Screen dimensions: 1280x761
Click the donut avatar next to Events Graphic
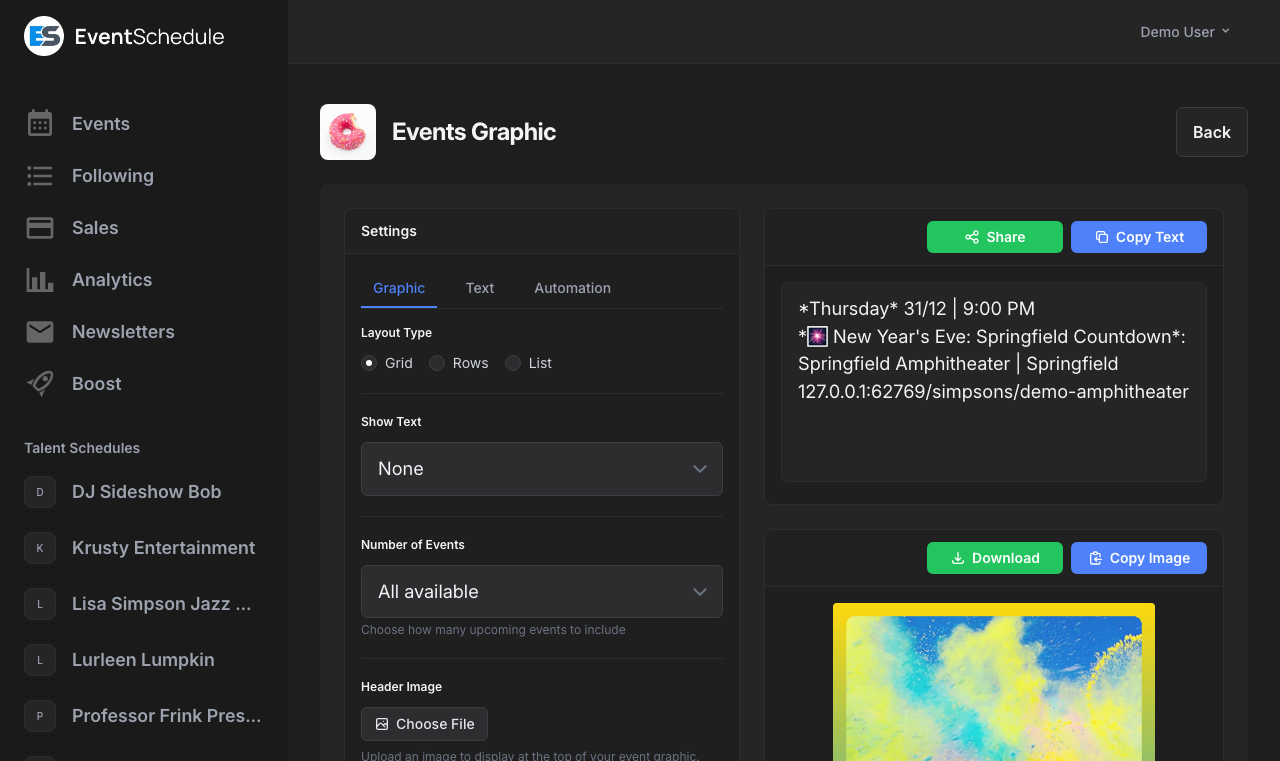tap(347, 131)
